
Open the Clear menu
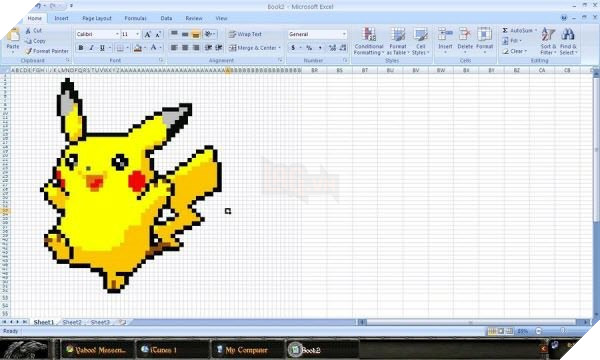click(x=514, y=51)
